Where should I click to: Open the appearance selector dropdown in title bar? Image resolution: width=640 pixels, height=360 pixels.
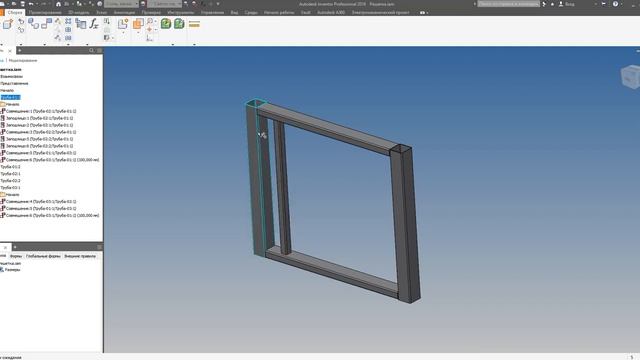point(164,4)
